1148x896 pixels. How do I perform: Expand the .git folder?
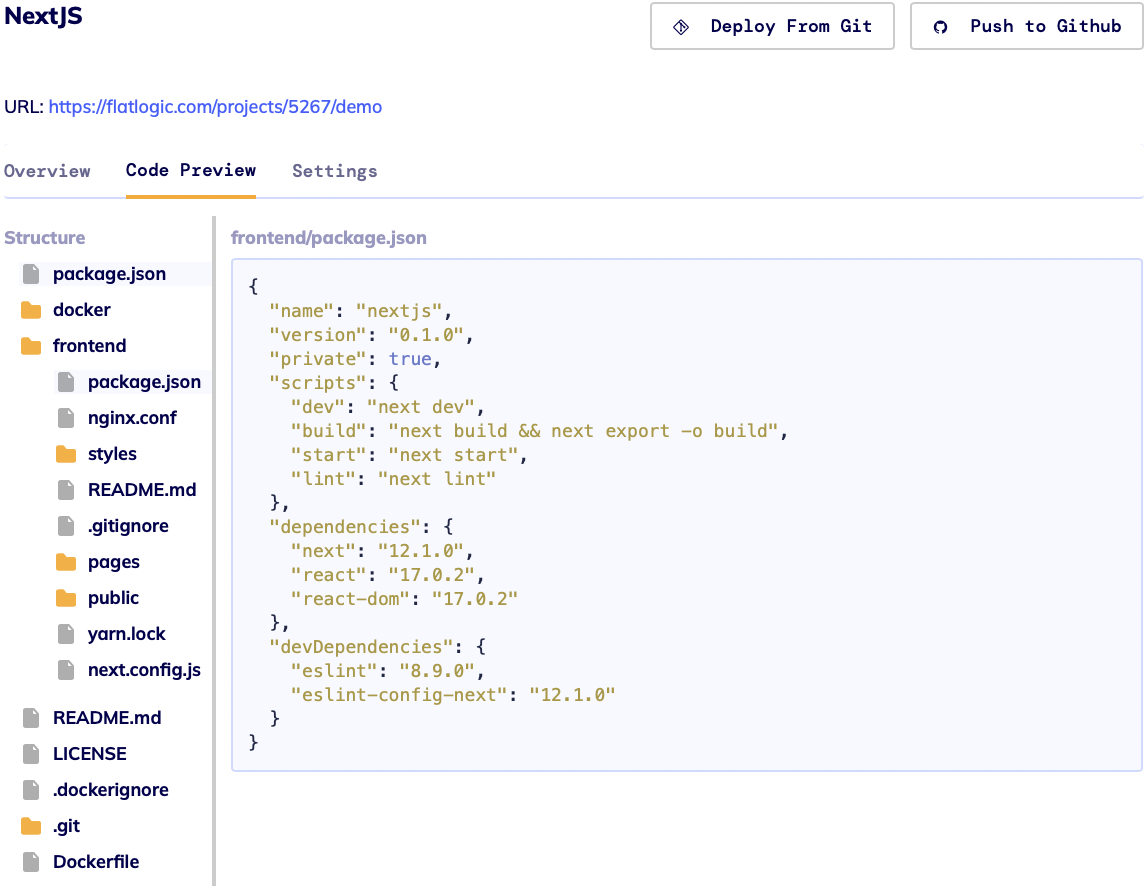point(66,826)
